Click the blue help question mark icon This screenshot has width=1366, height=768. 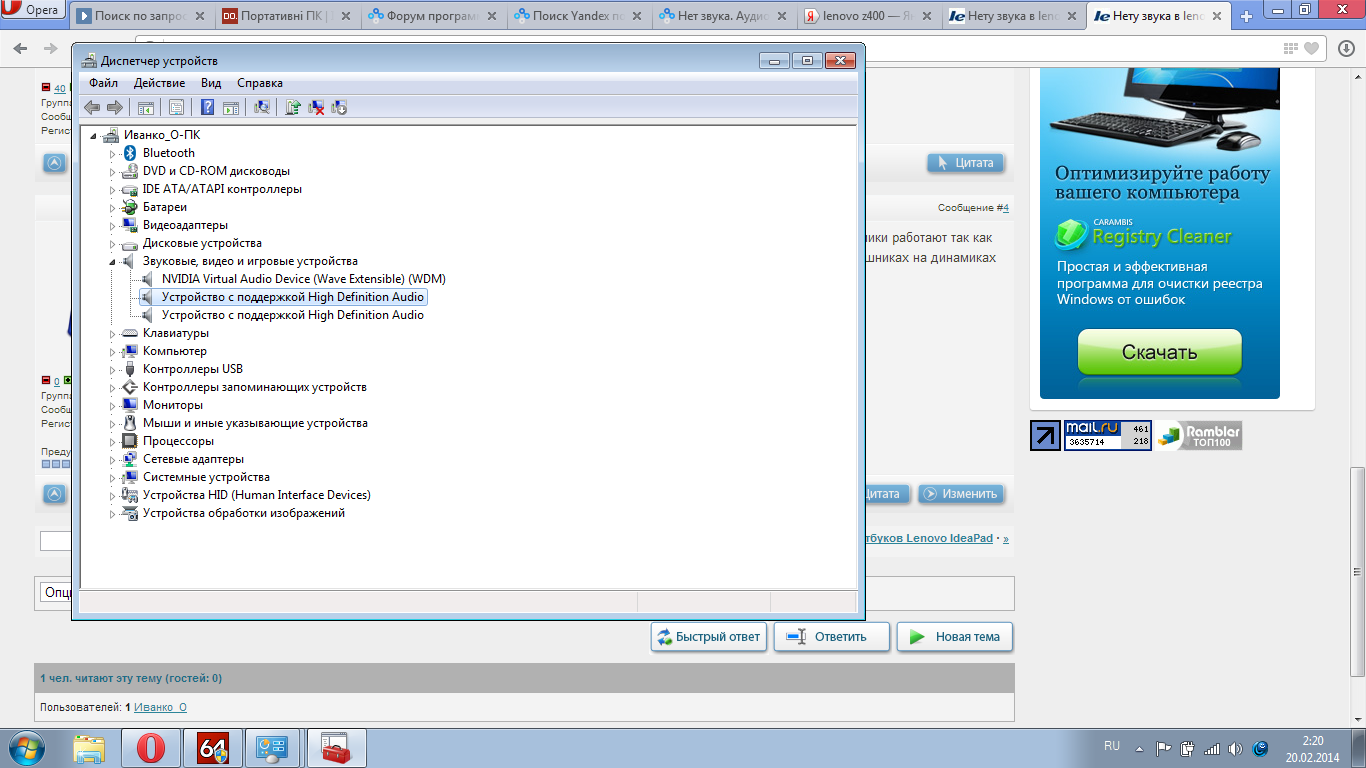pos(207,107)
